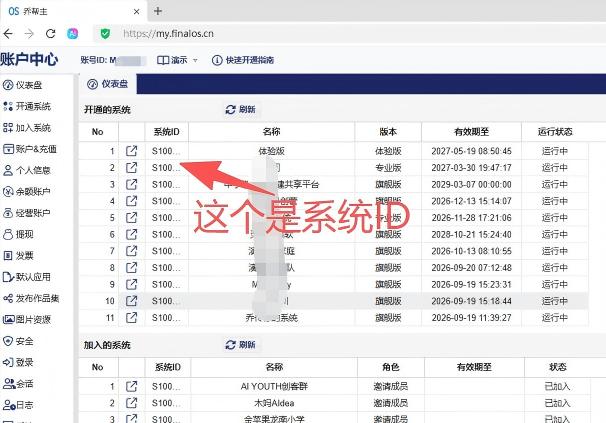
Task: Open launch icon for row expiring 2026-11-28
Action: pos(131,217)
